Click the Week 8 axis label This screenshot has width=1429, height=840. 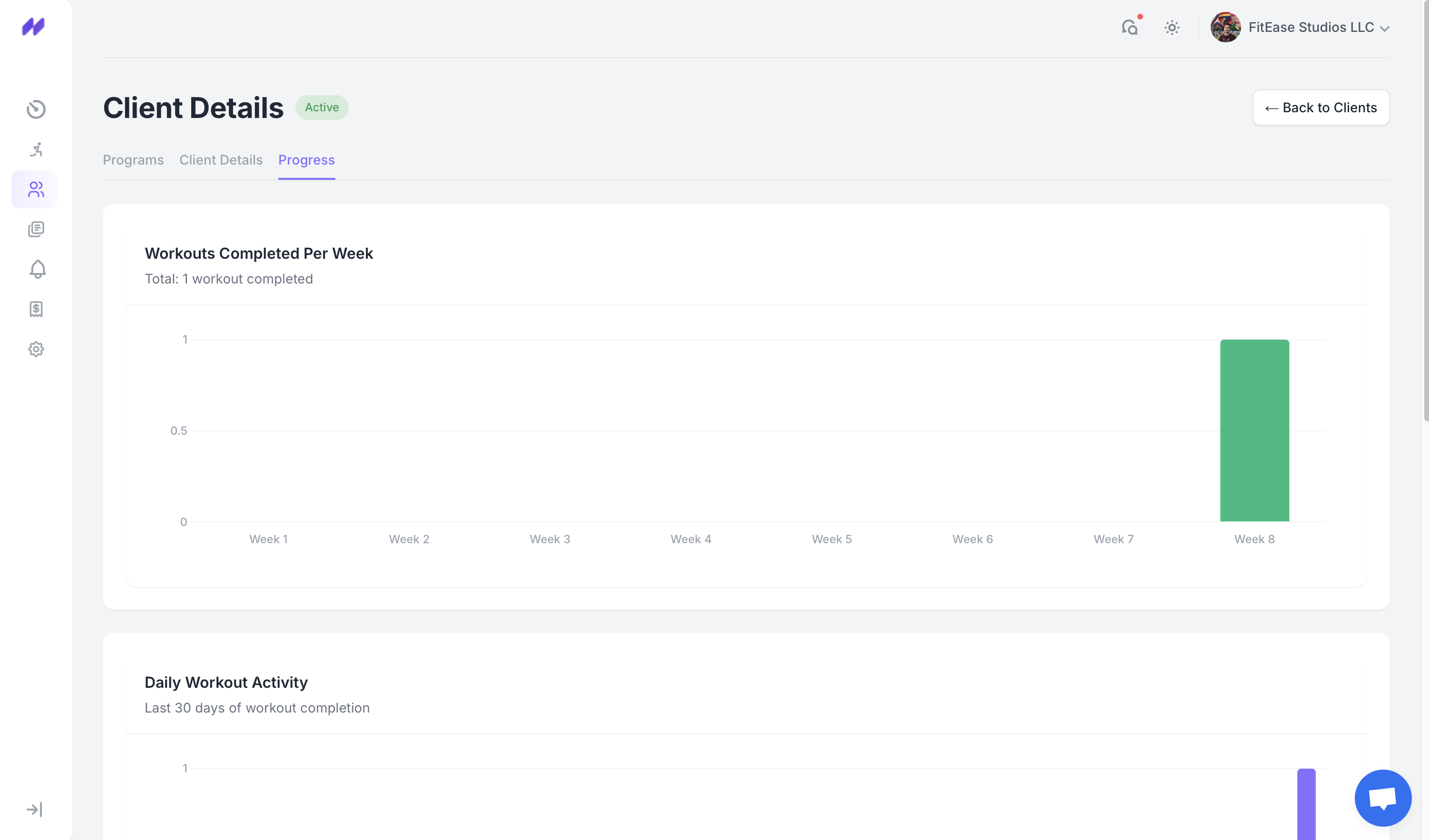[x=1254, y=539]
